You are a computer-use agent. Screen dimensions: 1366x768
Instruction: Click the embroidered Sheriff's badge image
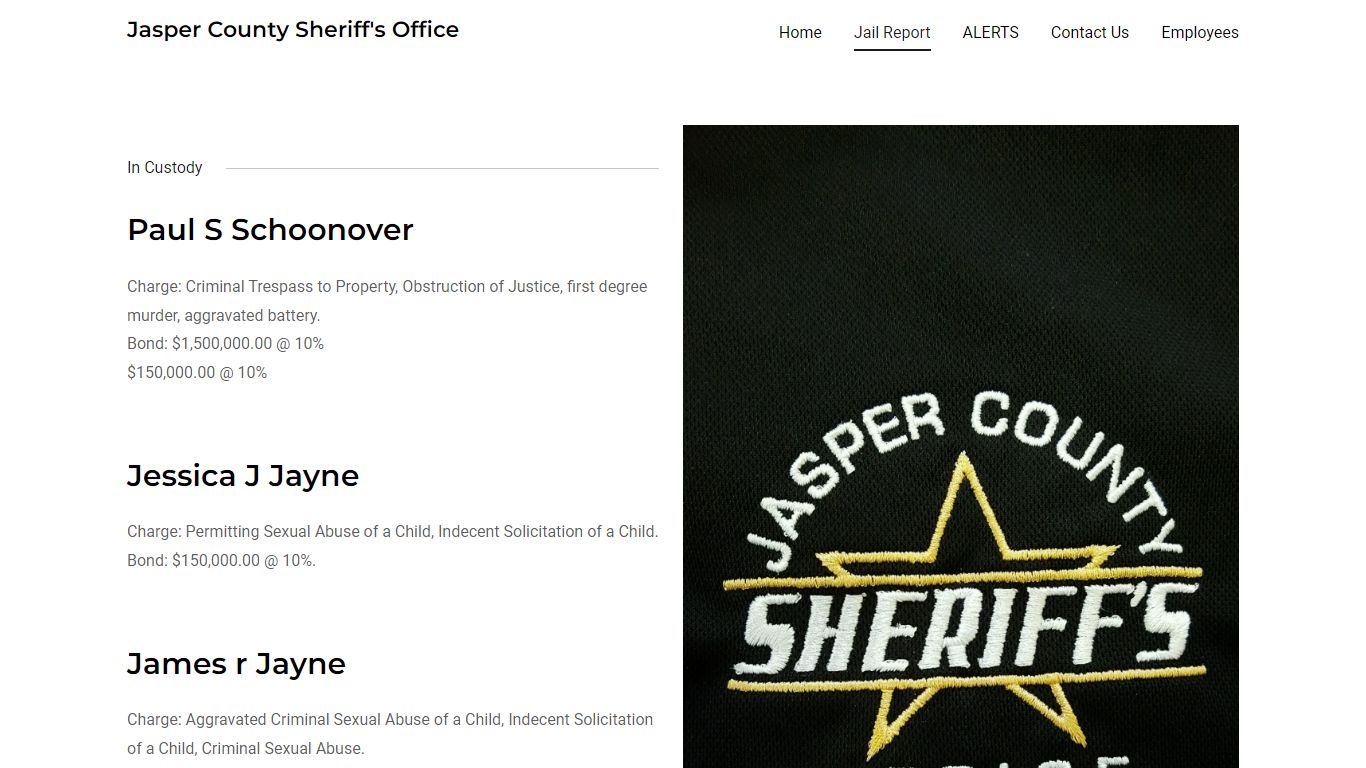961,446
